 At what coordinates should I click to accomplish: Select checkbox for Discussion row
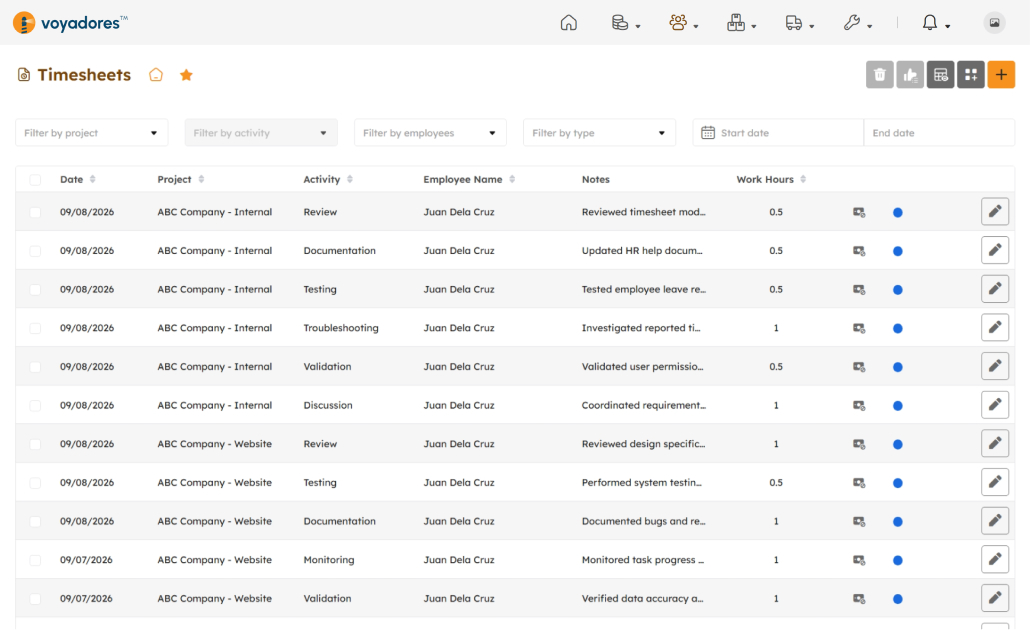click(x=35, y=406)
